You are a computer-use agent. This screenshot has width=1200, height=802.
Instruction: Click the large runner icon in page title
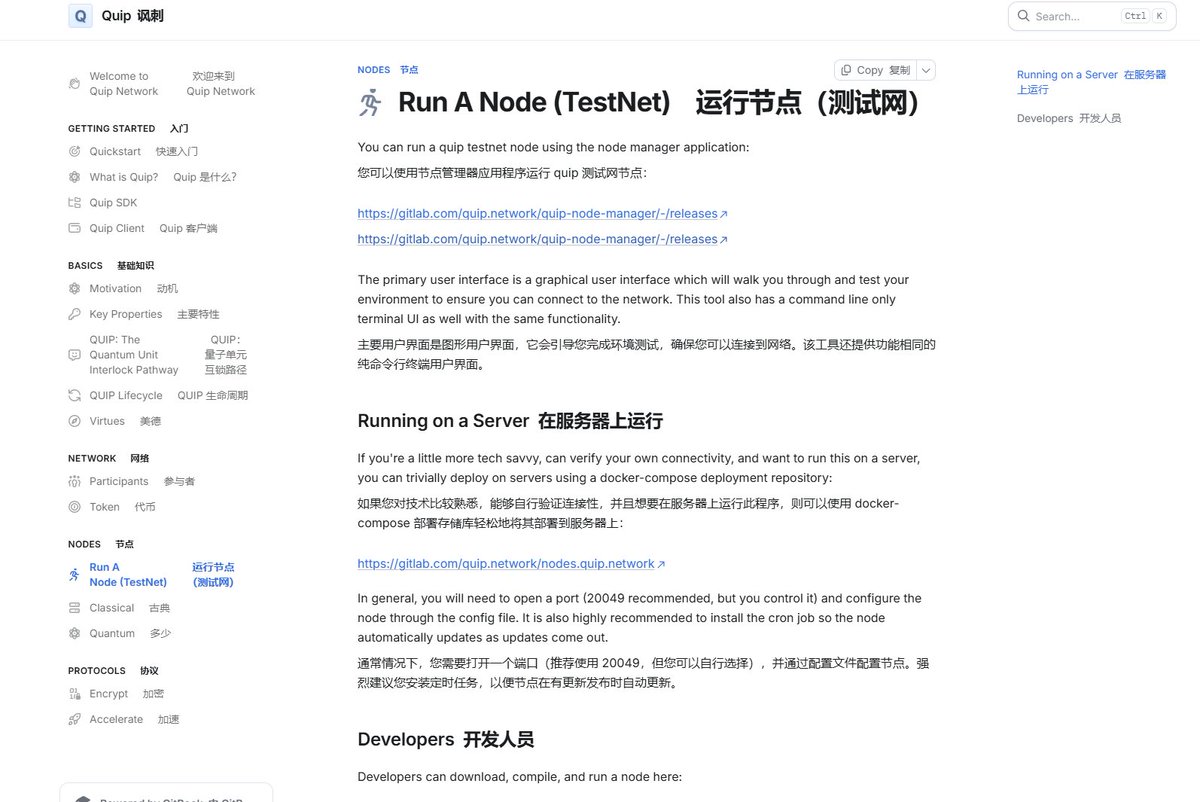(370, 103)
